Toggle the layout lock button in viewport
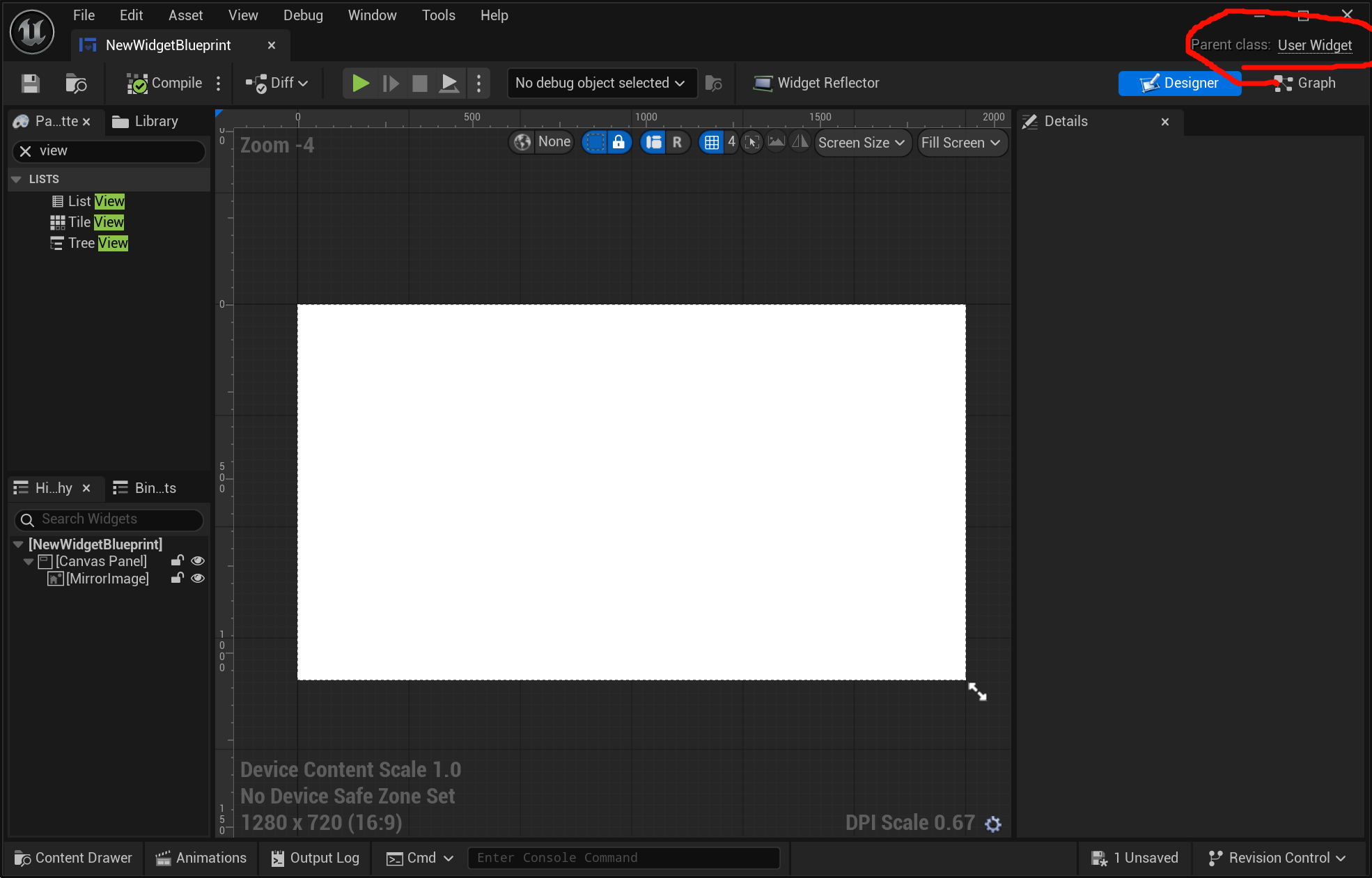 pyautogui.click(x=618, y=142)
